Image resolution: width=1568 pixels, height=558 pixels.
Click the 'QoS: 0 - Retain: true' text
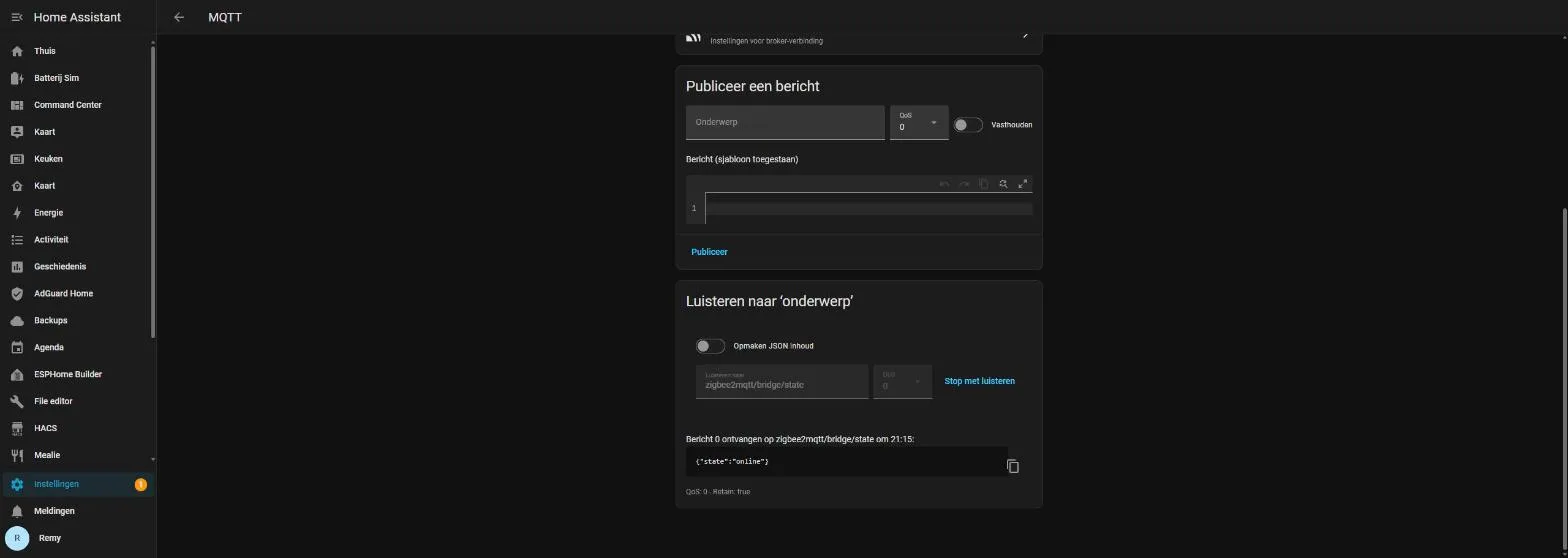[718, 492]
